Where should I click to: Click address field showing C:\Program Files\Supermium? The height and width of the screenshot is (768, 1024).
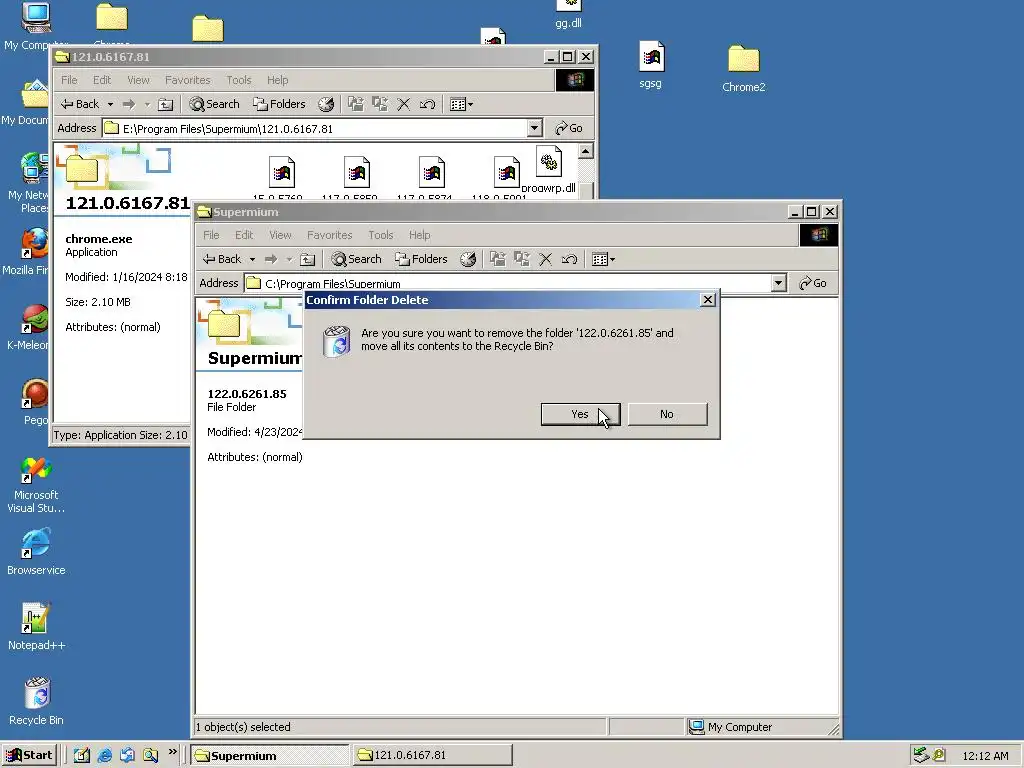[508, 283]
